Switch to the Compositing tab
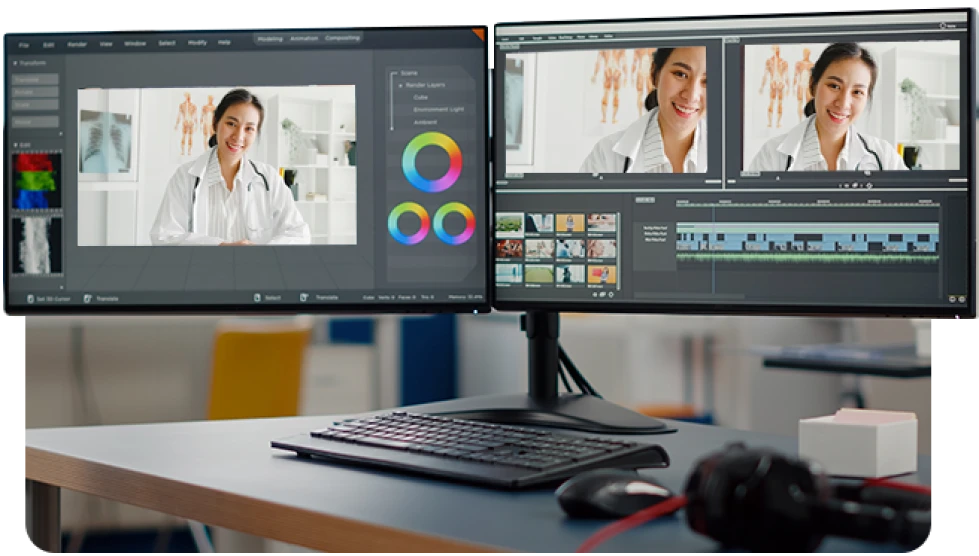Screen dimensions: 979x556 (x=342, y=38)
